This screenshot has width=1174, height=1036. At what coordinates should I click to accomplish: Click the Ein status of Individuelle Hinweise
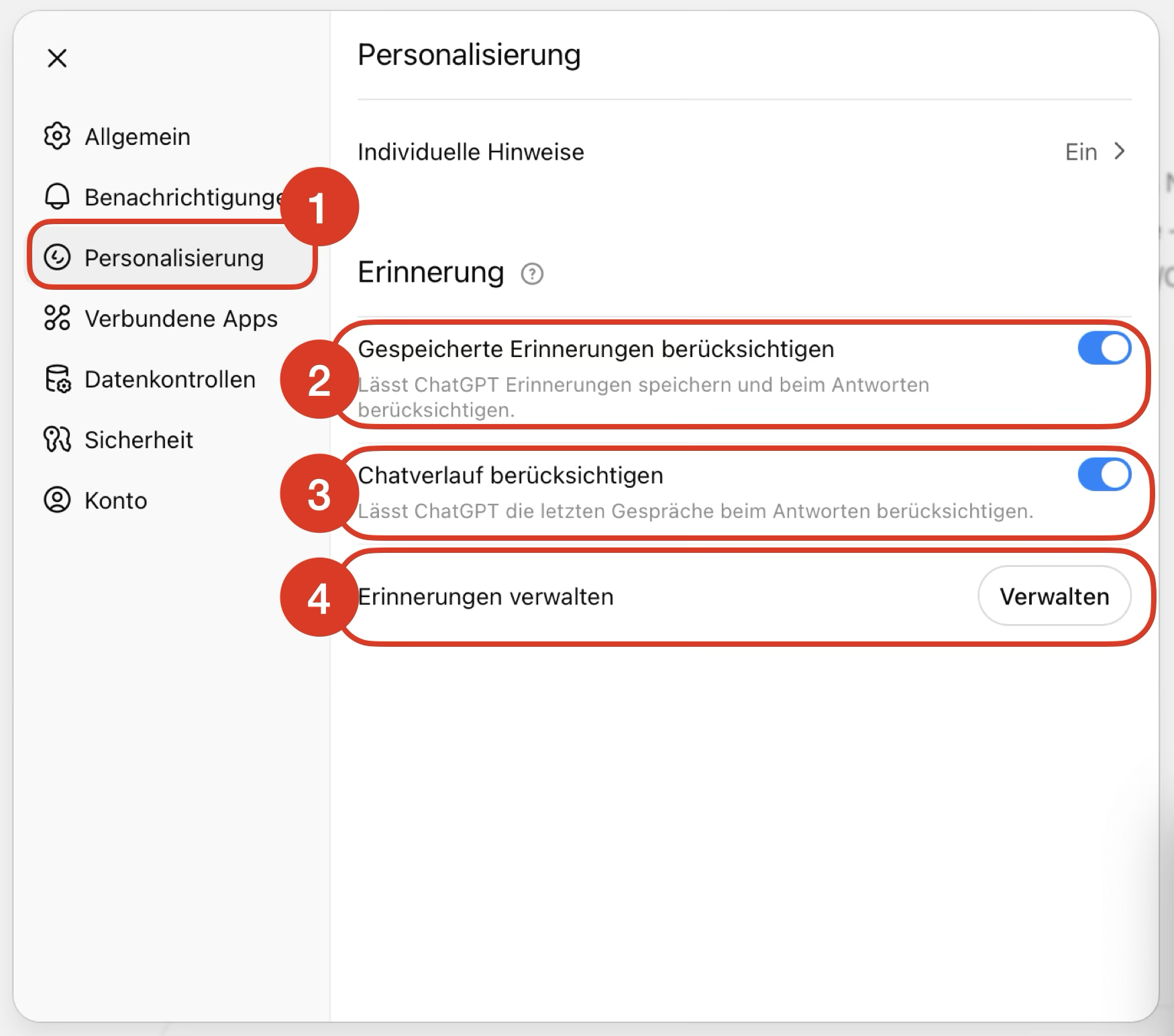[1081, 152]
